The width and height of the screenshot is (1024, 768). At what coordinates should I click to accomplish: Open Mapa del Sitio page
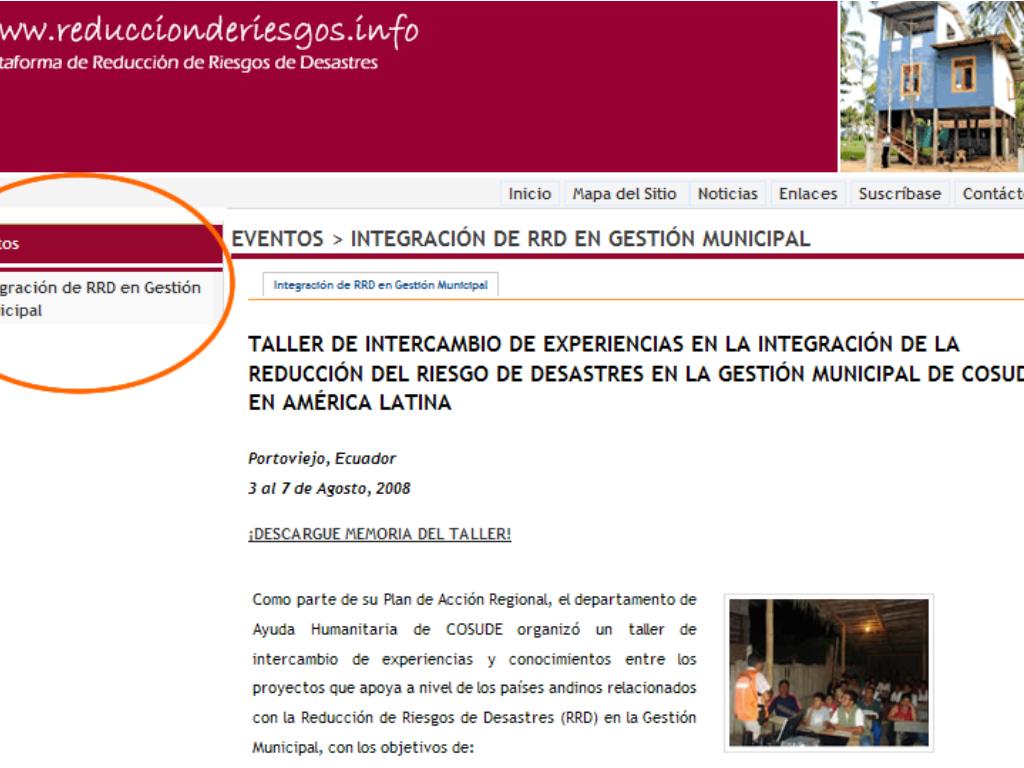click(624, 194)
